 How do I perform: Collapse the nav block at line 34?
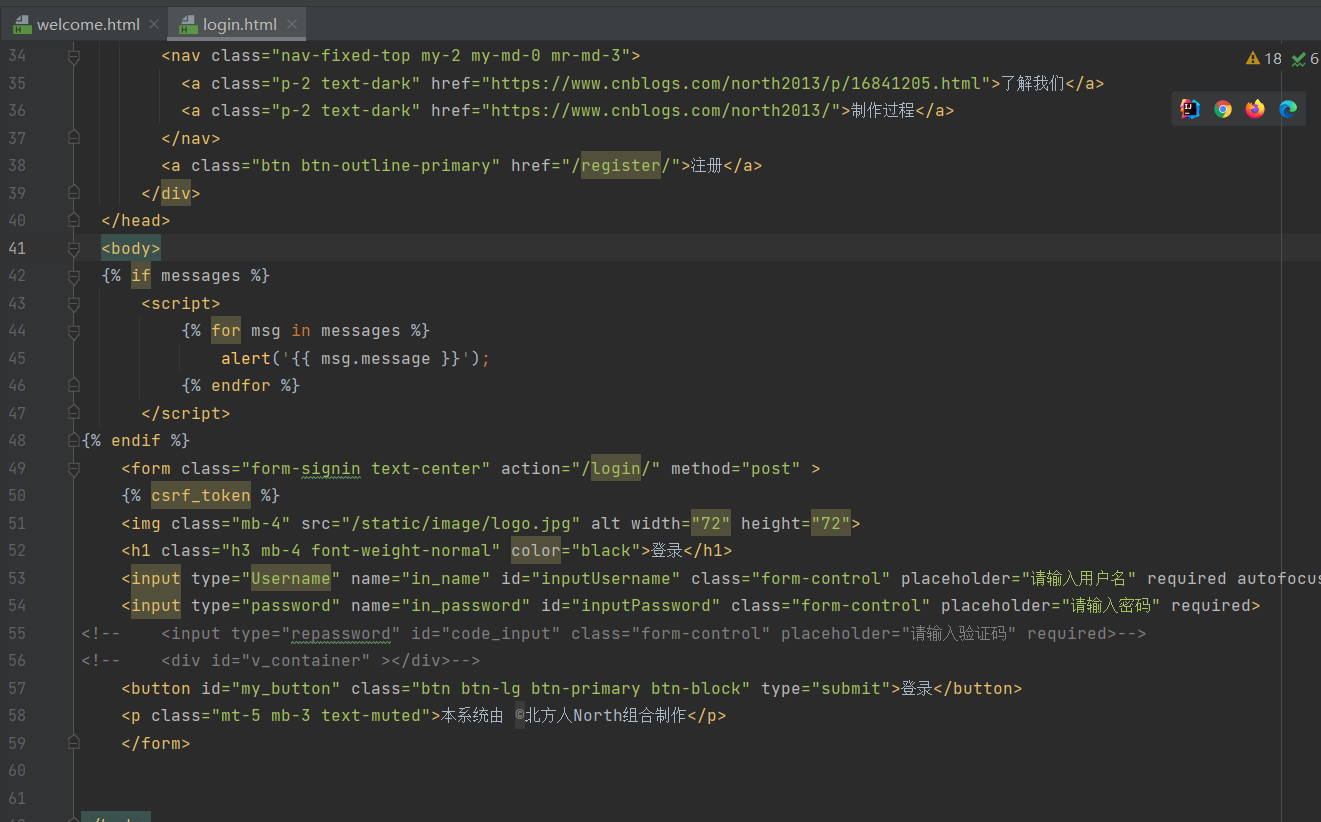coord(73,58)
